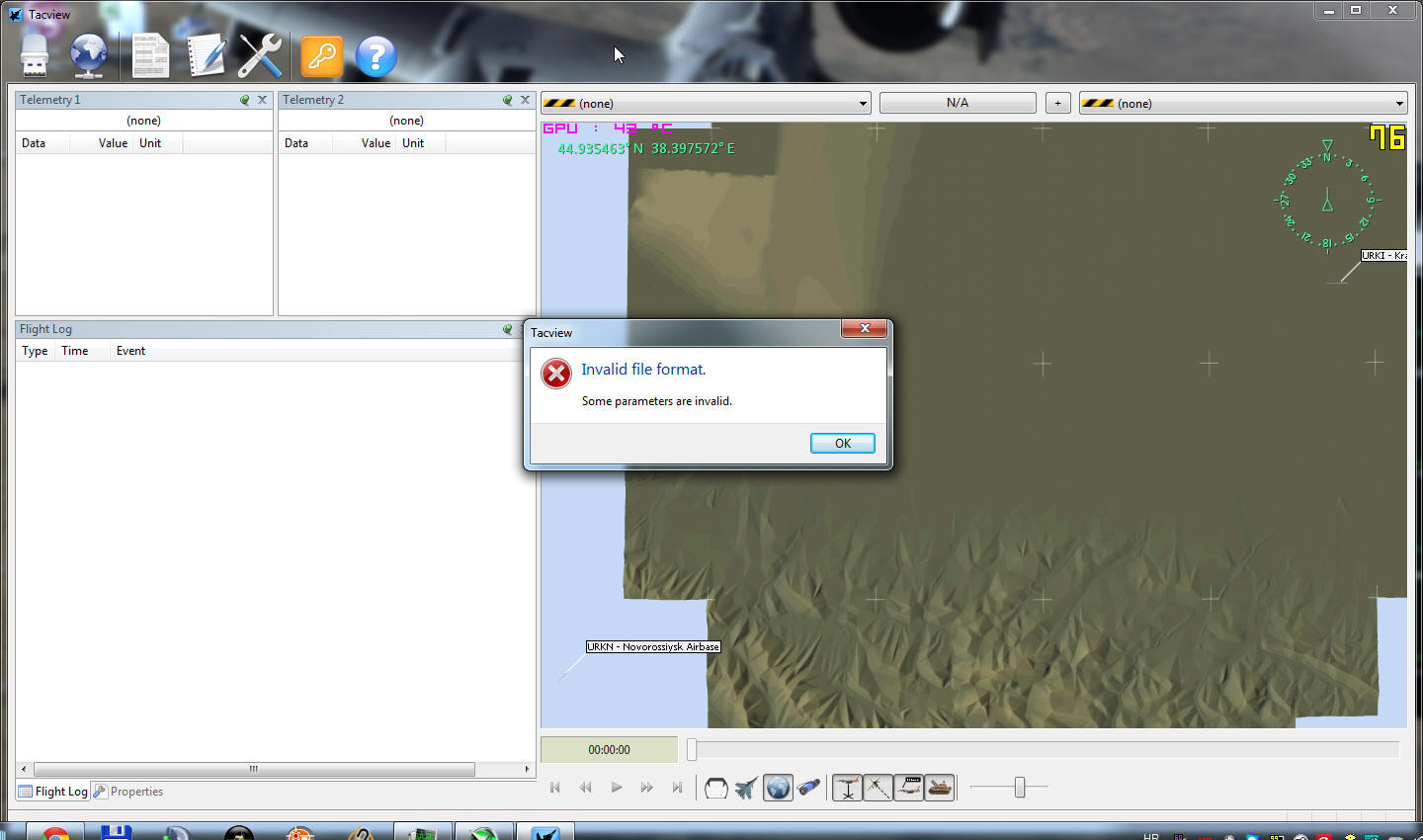This screenshot has width=1423, height=840.
Task: Click the Flight Log scrollbar left arrow
Action: pyautogui.click(x=24, y=769)
